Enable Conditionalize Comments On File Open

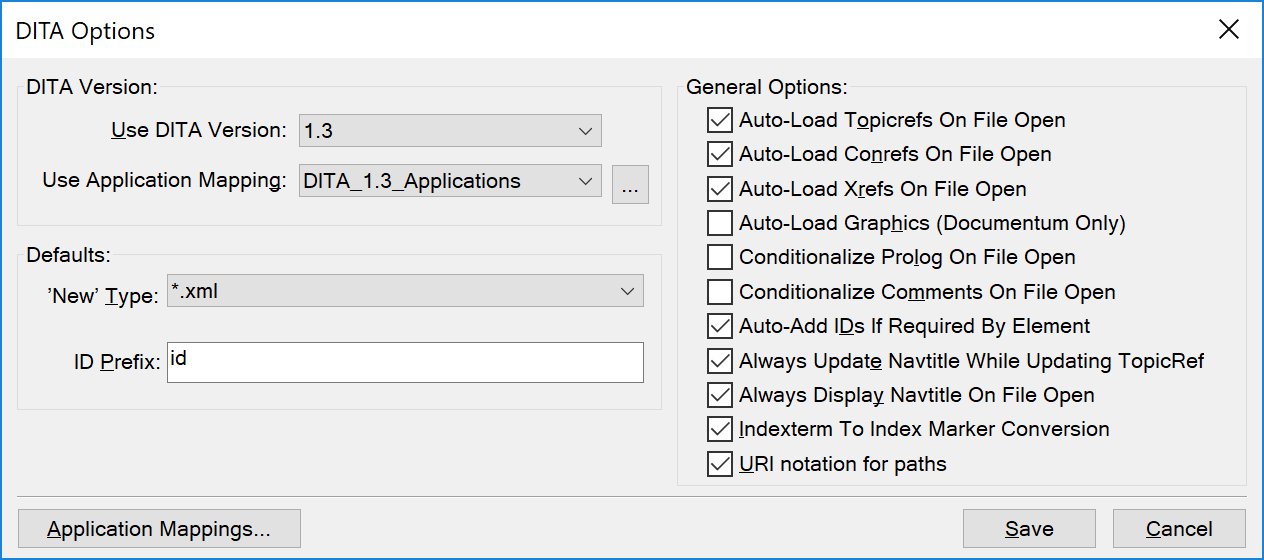pyautogui.click(x=719, y=292)
